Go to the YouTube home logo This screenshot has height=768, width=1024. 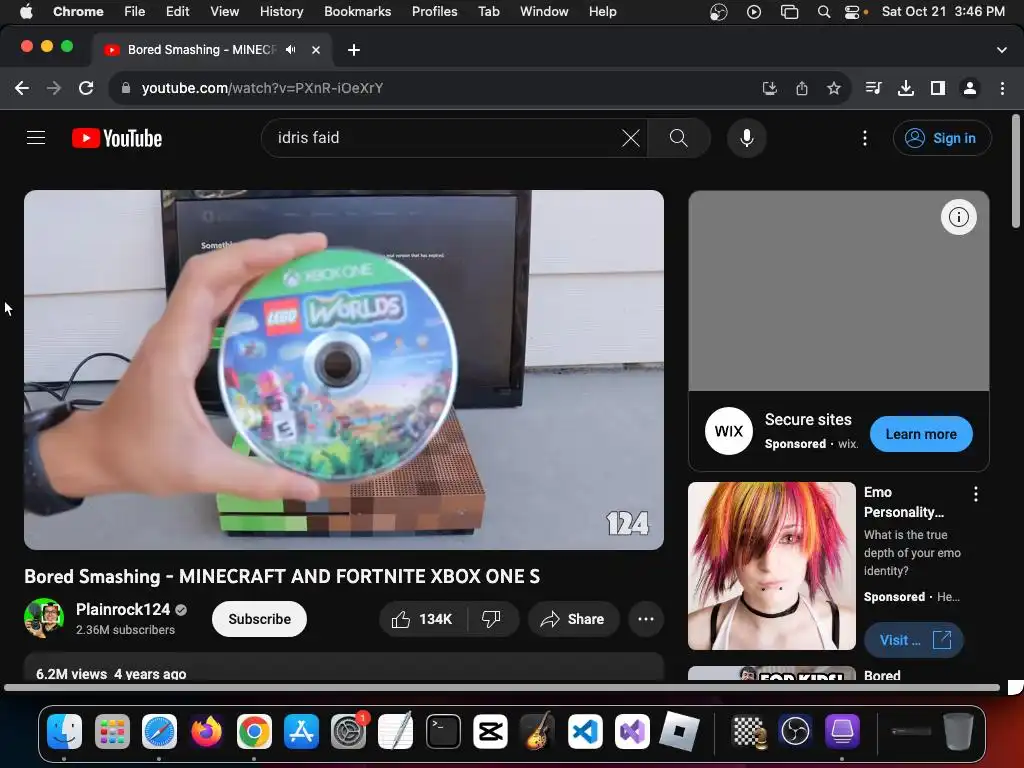click(x=117, y=138)
